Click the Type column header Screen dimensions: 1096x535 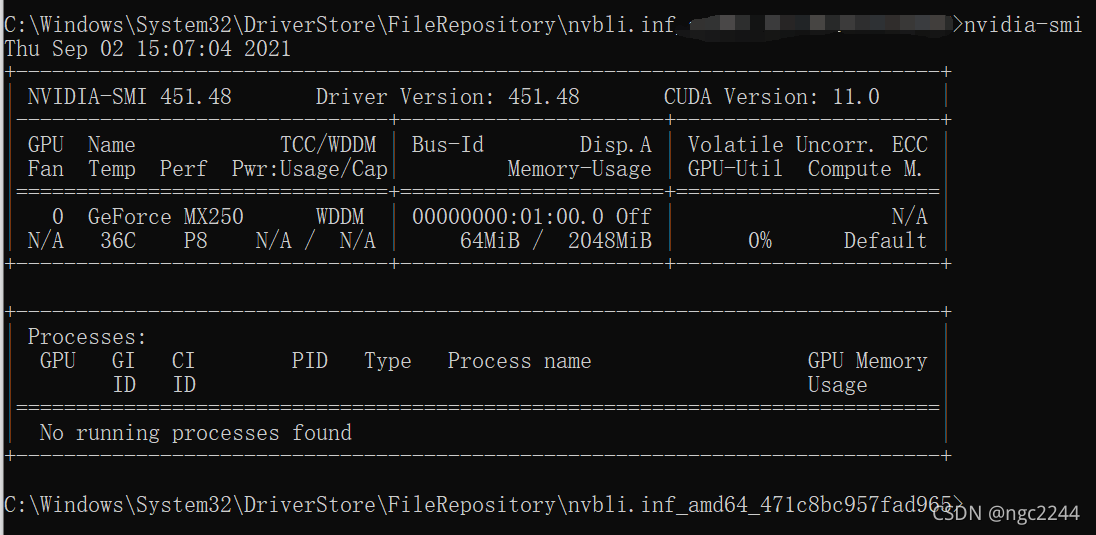(x=388, y=361)
